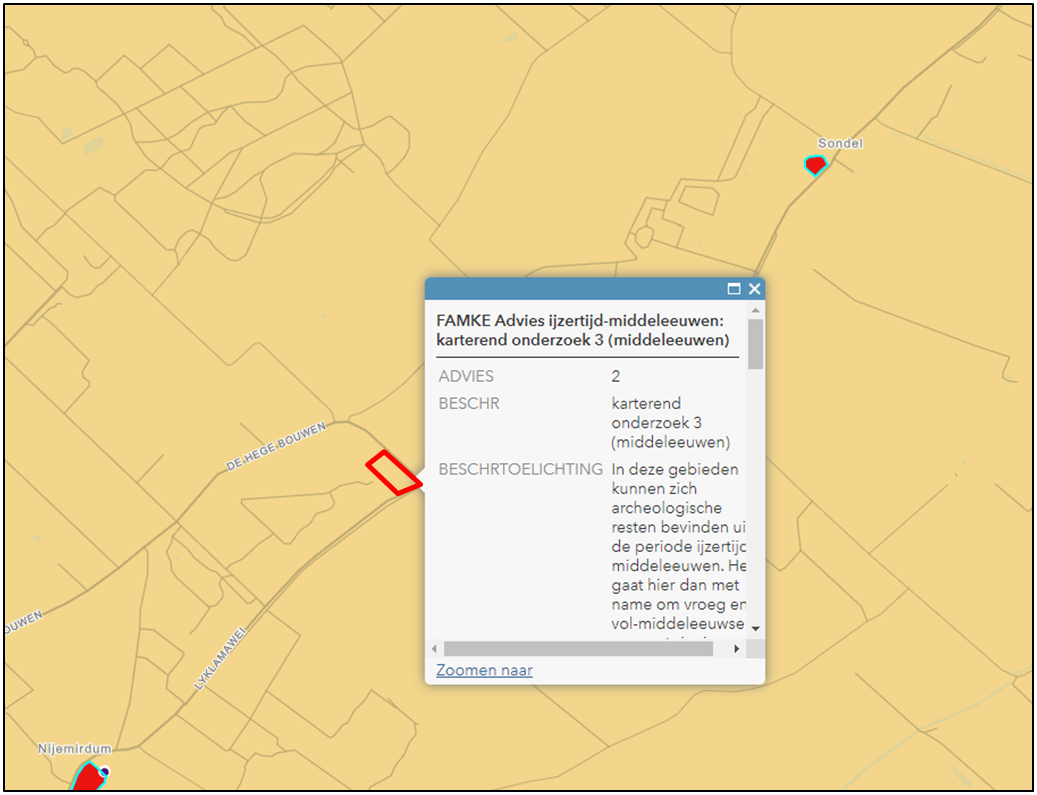Click the red Nijemirdum area polygon
This screenshot has width=1037, height=795.
[90, 778]
